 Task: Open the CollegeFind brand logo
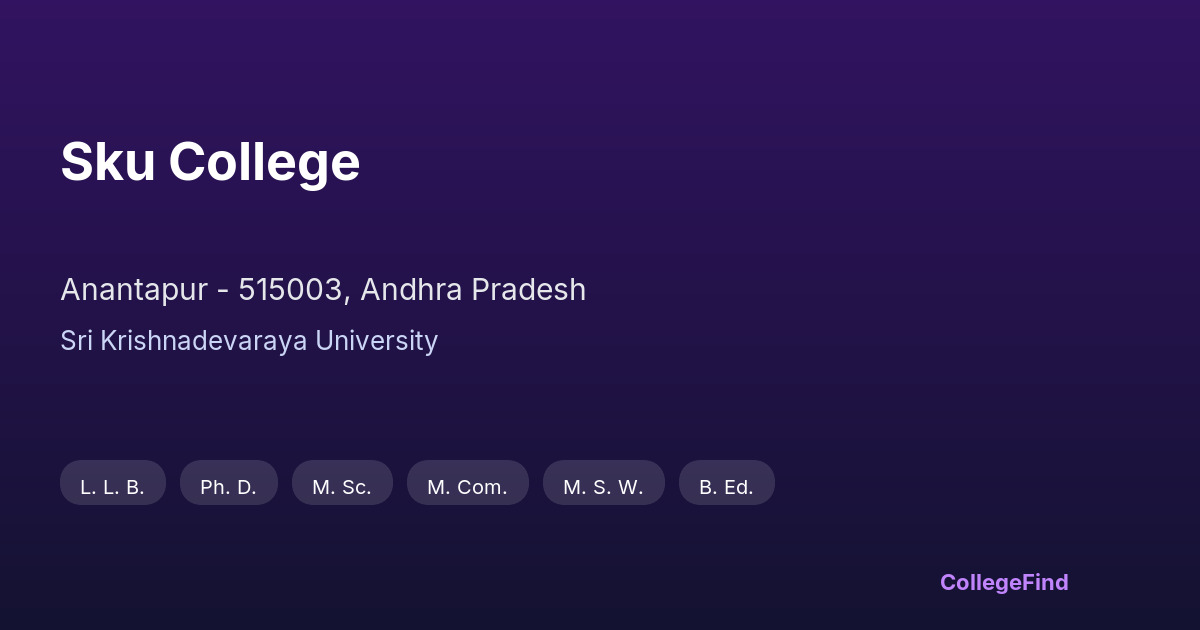tap(1003, 582)
